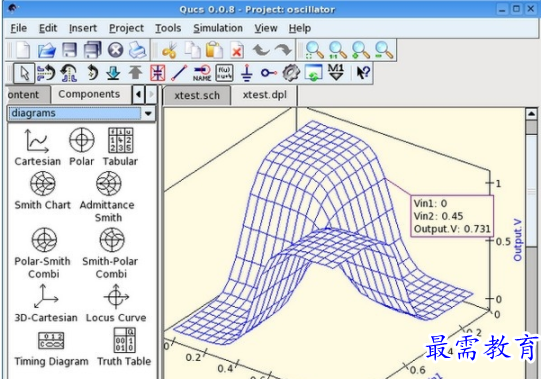Zoom out of the diagram

[x=384, y=50]
